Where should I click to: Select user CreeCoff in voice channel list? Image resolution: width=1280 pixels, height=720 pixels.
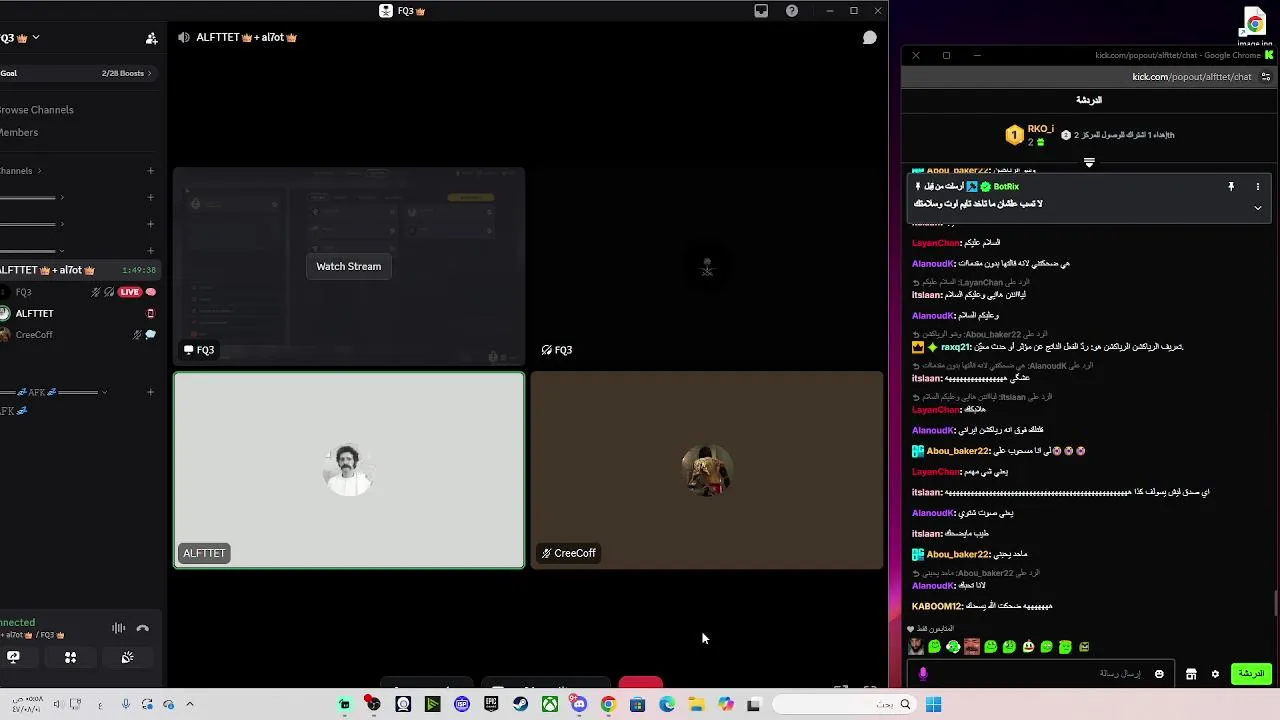tap(78, 335)
